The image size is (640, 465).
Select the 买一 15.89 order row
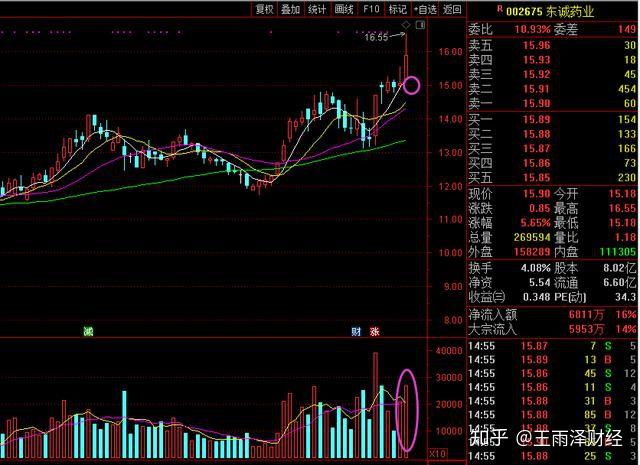click(552, 120)
